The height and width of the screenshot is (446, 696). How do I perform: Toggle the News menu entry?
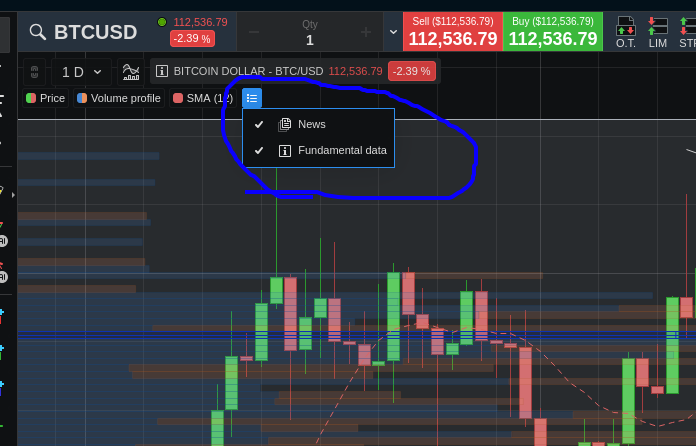318,124
